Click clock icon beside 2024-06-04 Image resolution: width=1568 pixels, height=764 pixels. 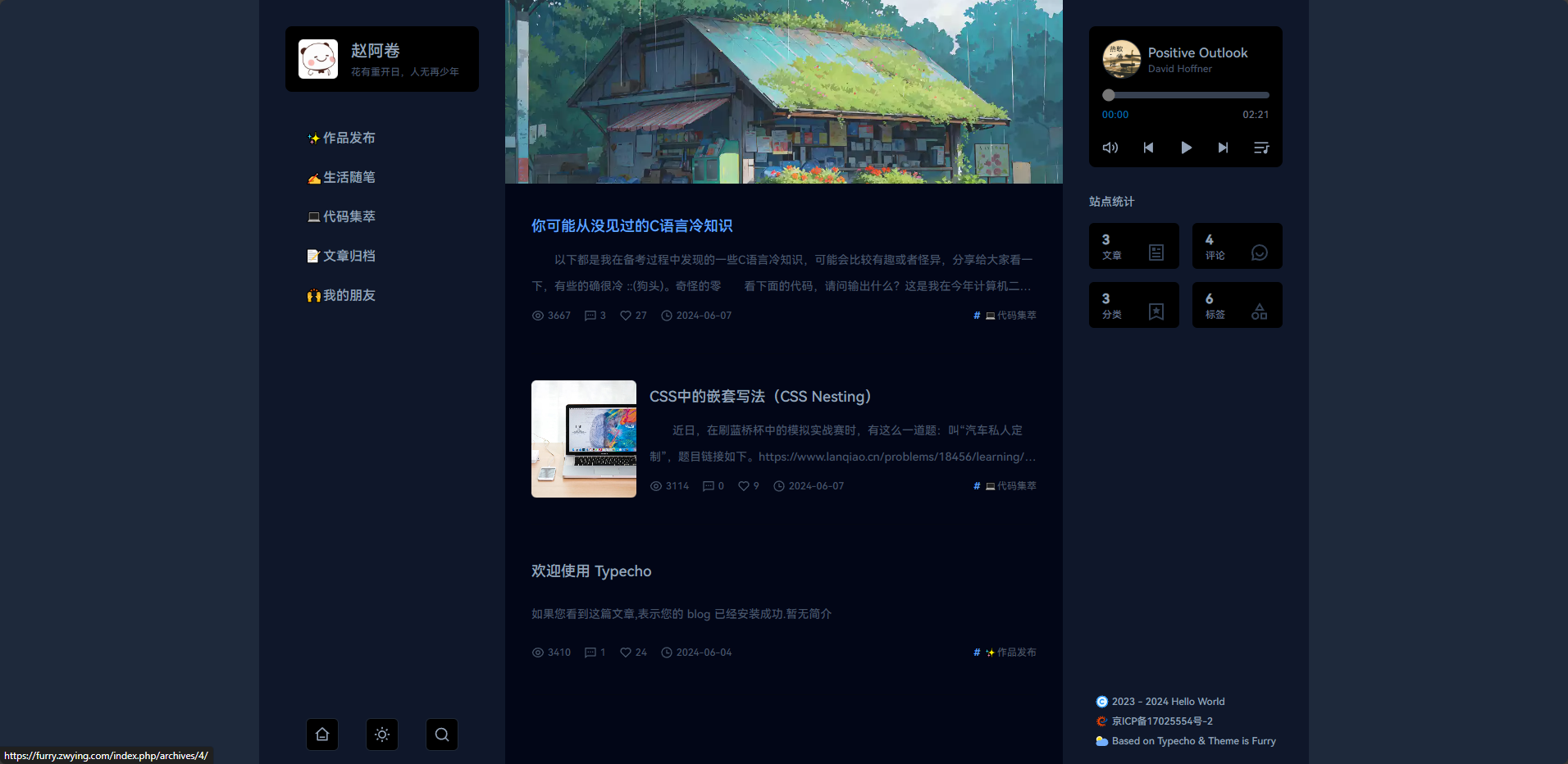point(667,653)
